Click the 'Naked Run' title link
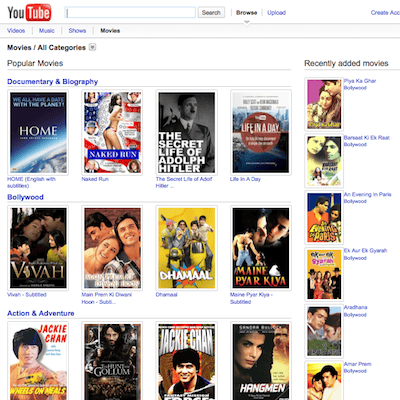The image size is (400, 400). click(x=95, y=179)
